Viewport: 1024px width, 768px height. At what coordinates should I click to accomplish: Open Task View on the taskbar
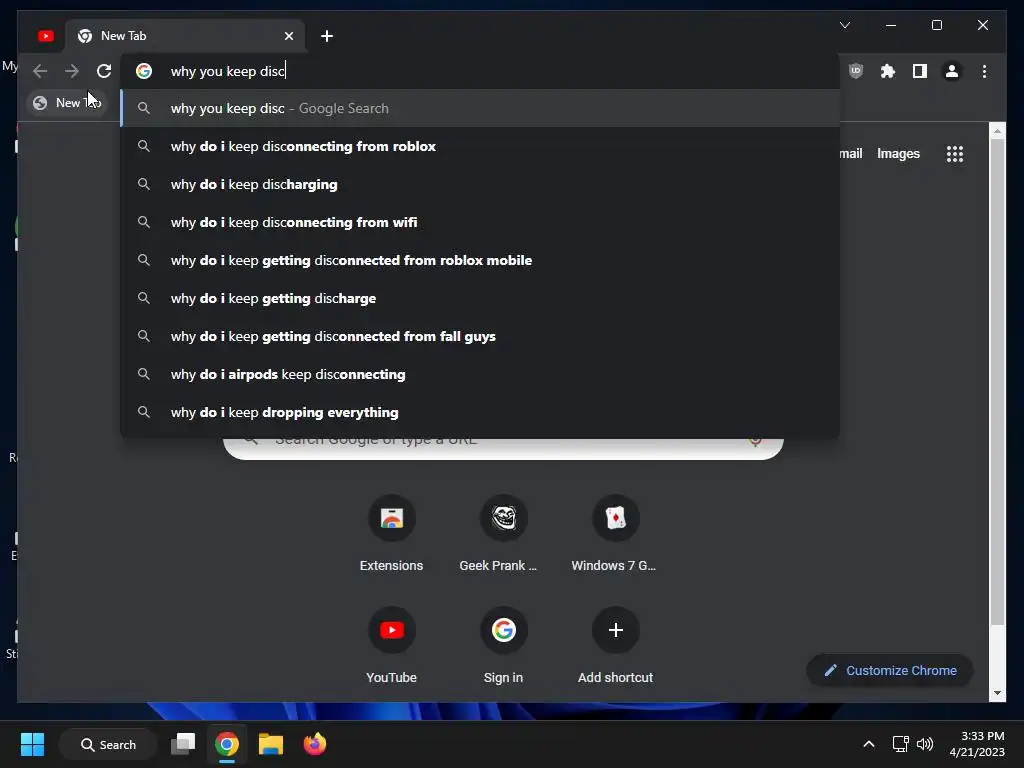tap(183, 744)
